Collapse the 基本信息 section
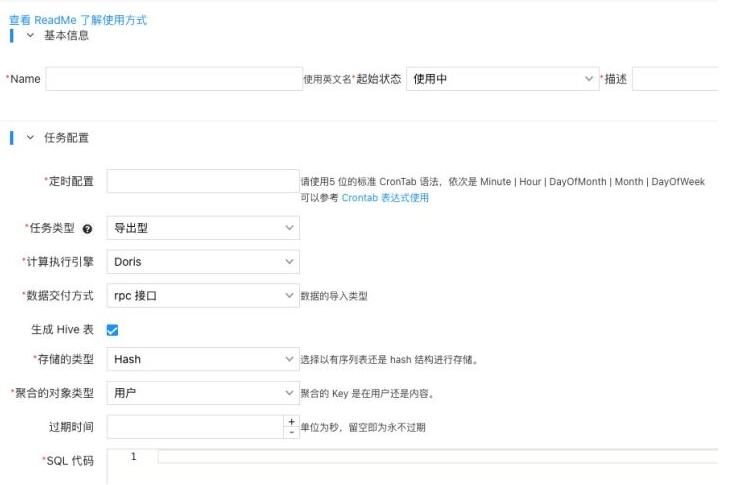The image size is (753, 485). [30, 35]
